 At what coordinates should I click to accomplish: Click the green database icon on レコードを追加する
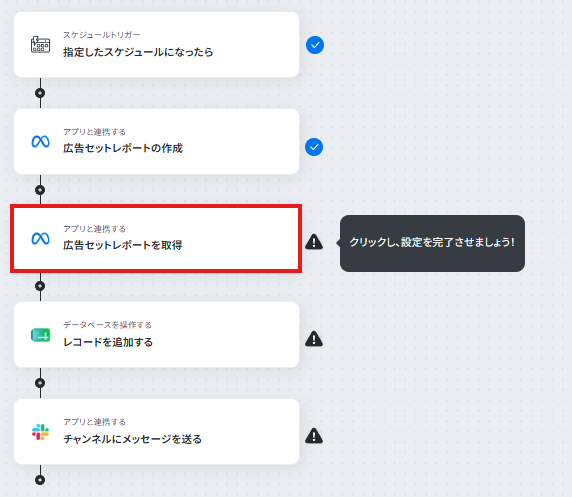pyautogui.click(x=40, y=335)
